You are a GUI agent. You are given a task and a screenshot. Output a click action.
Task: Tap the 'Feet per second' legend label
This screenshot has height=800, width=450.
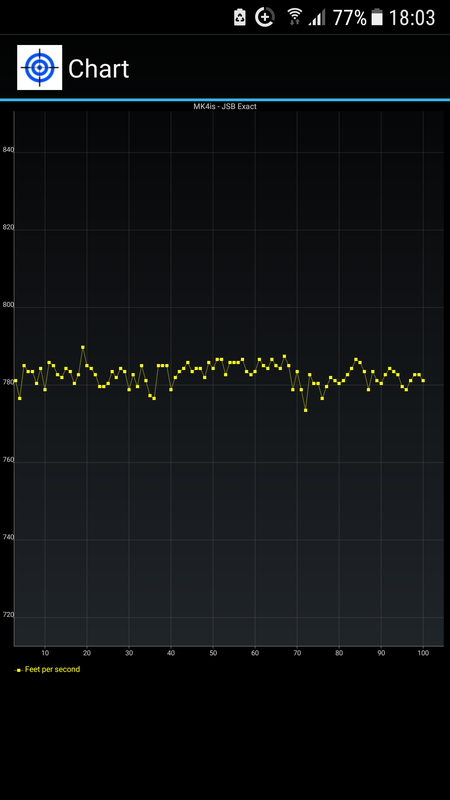pyautogui.click(x=53, y=669)
